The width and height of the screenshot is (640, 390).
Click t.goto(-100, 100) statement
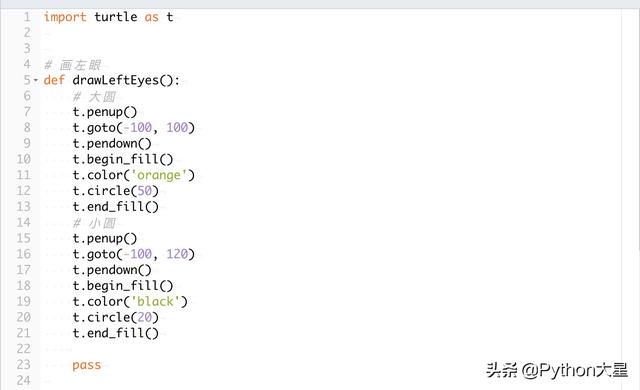coord(133,128)
